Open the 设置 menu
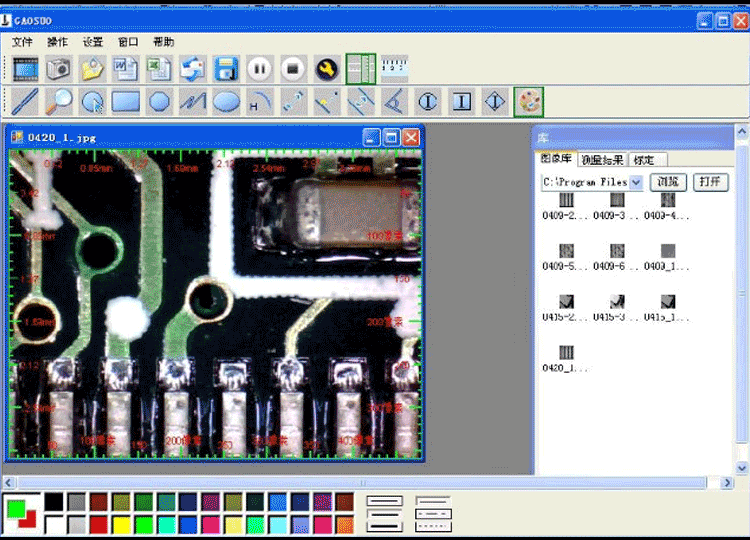 point(93,42)
